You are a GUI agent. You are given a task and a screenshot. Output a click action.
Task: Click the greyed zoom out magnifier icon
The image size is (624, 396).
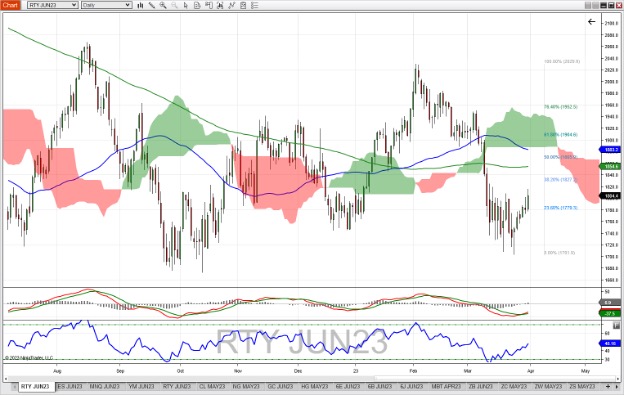click(174, 5)
